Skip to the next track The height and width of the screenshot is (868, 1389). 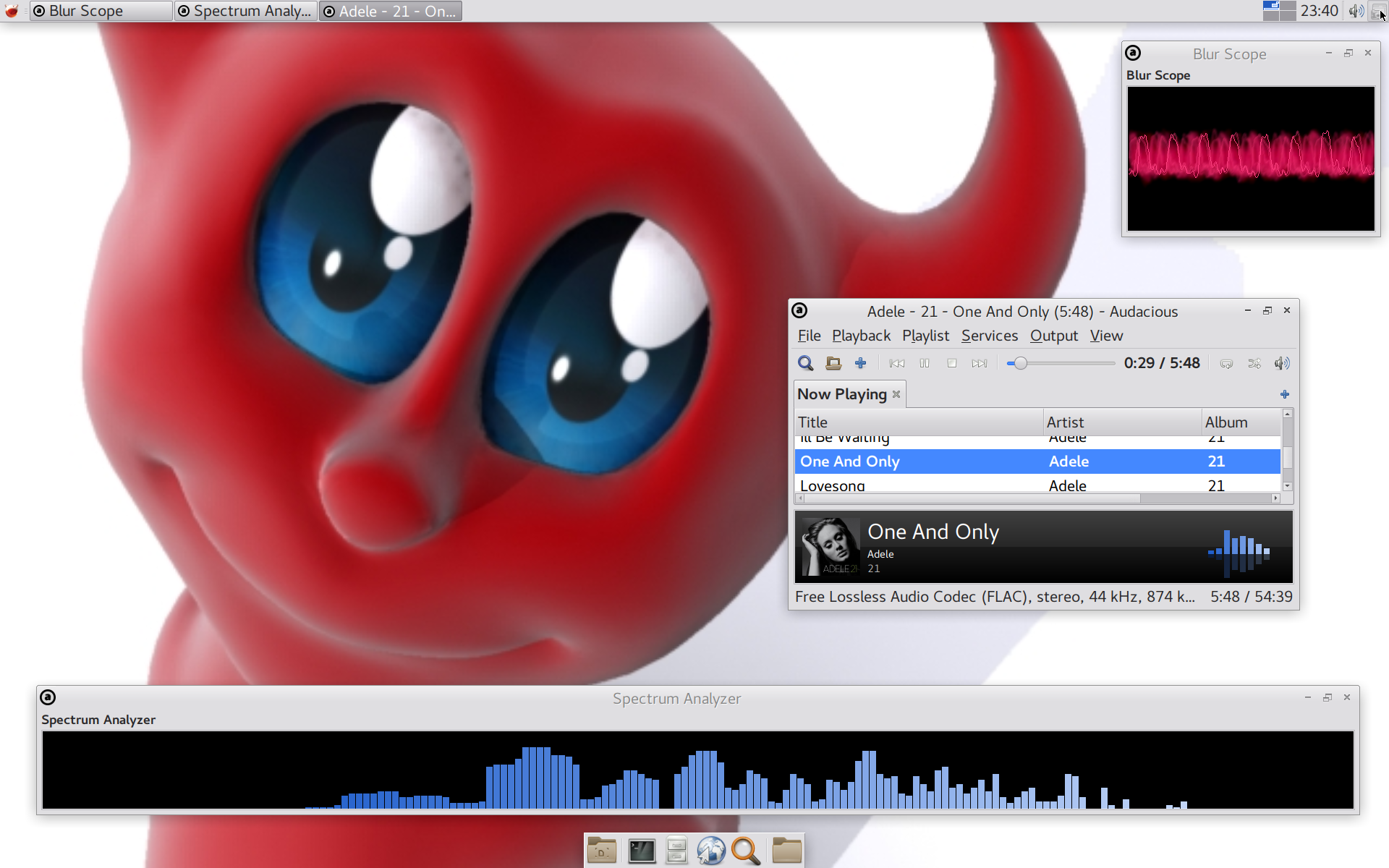click(980, 363)
